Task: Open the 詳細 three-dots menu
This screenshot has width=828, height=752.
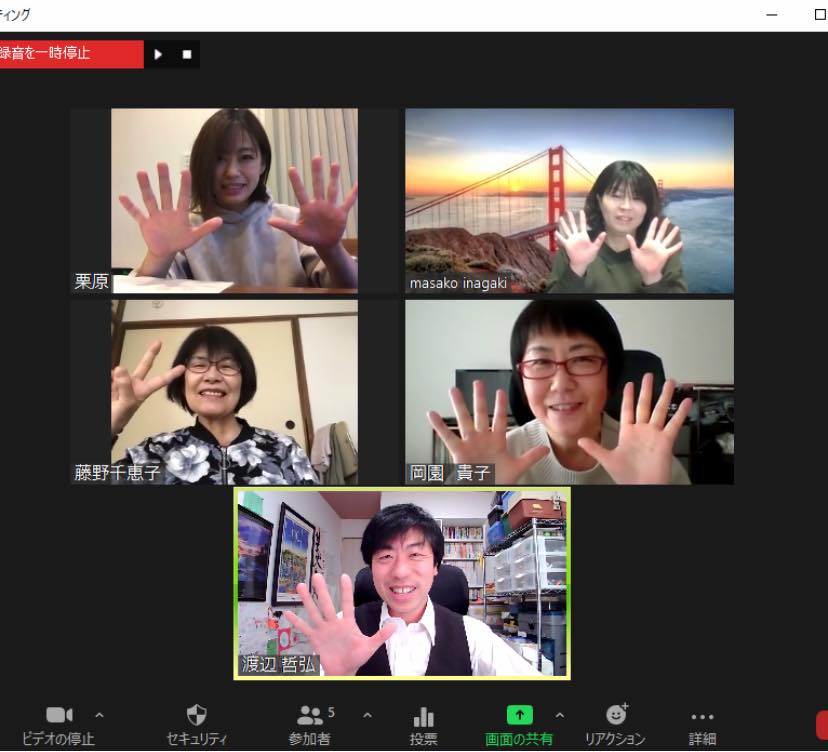Action: point(702,717)
